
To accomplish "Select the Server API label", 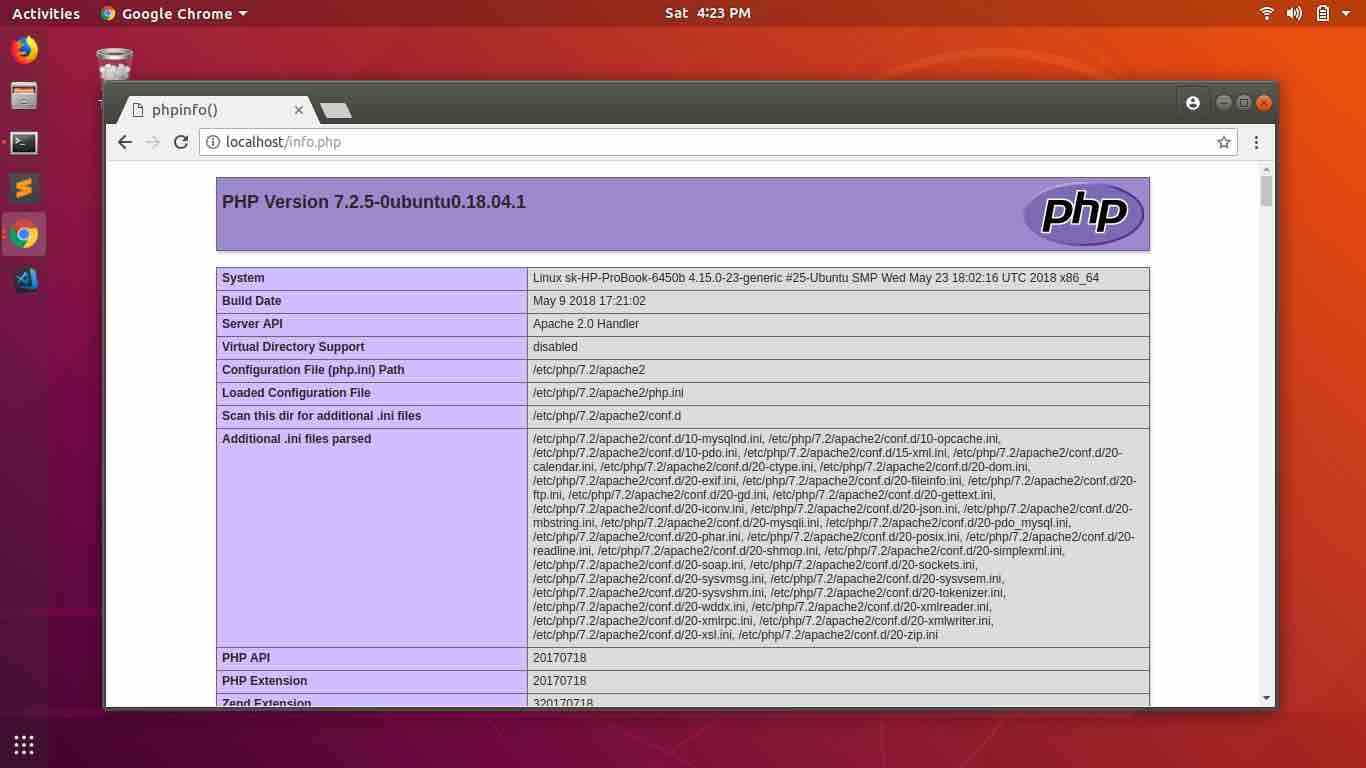I will click(252, 324).
